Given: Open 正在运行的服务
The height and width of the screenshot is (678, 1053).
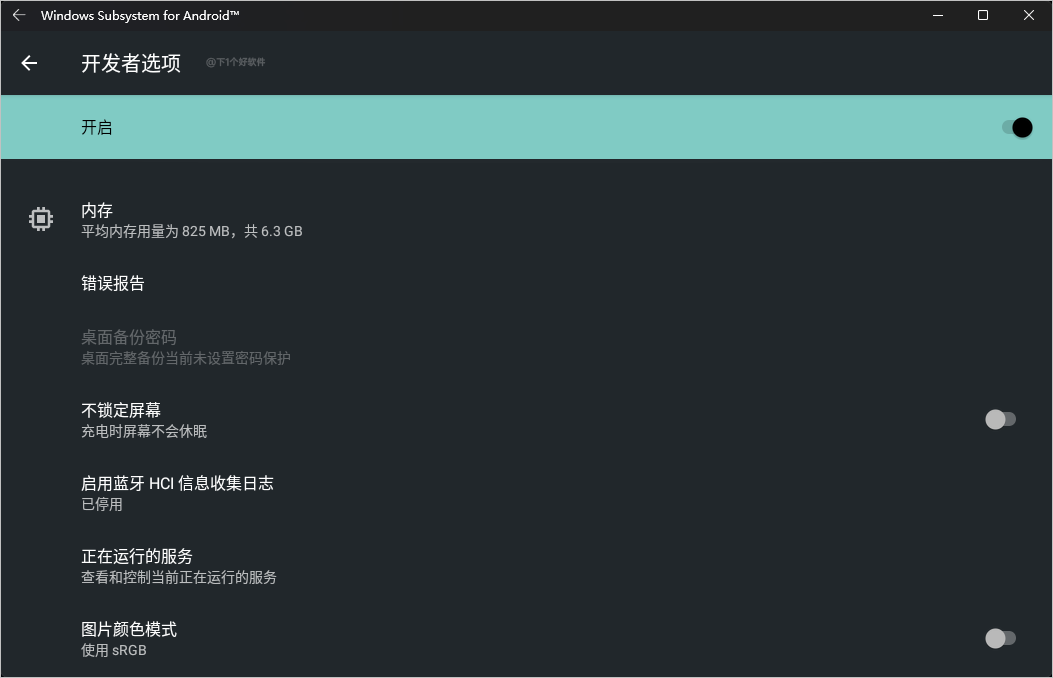Looking at the screenshot, I should click(x=137, y=556).
